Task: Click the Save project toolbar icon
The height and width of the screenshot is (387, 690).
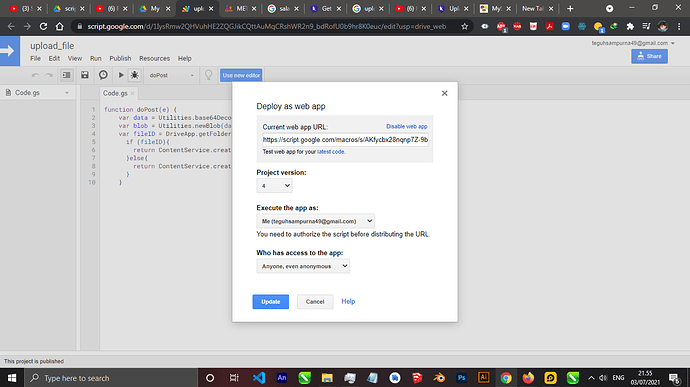Action: [x=84, y=75]
